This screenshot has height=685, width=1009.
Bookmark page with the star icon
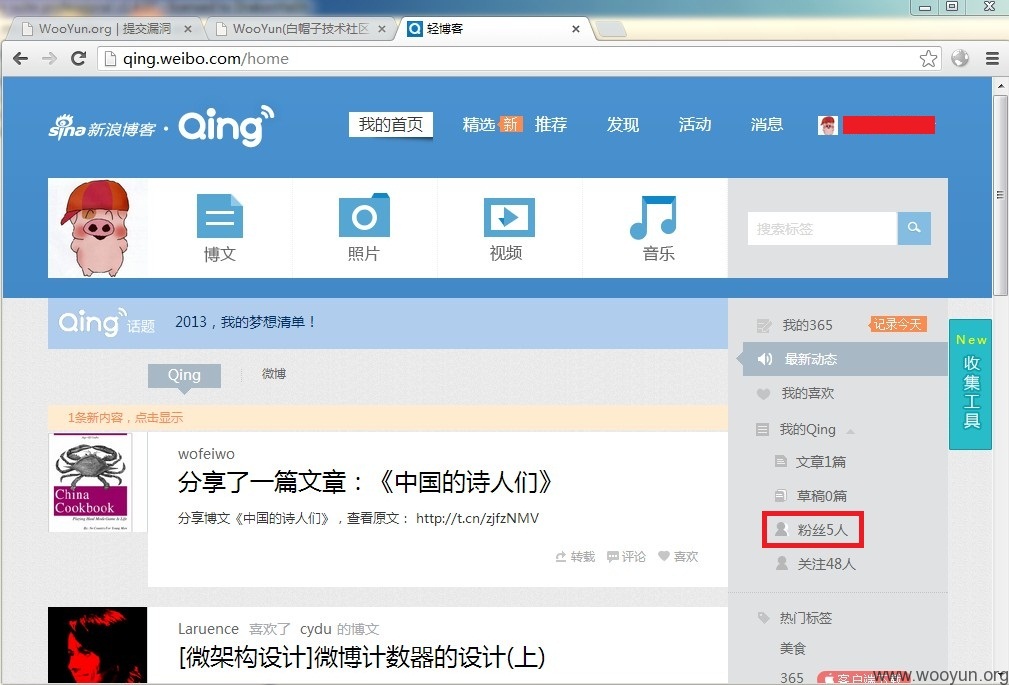pyautogui.click(x=928, y=59)
